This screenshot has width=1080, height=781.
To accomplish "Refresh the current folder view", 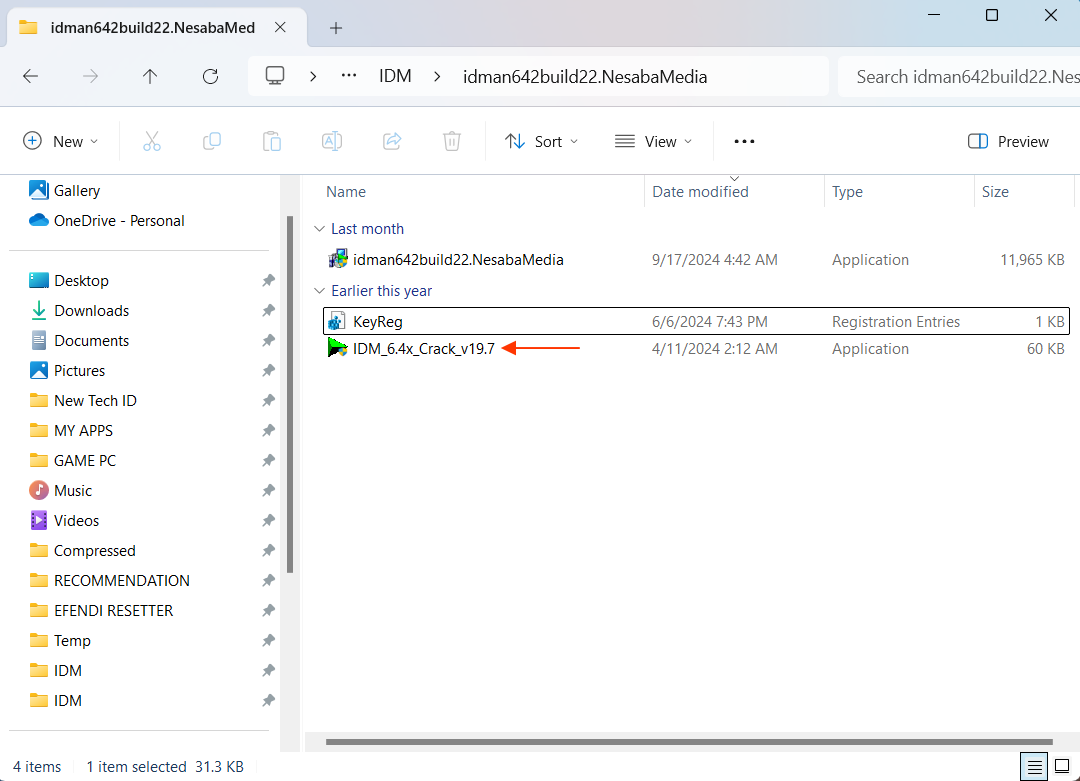I will tap(210, 76).
